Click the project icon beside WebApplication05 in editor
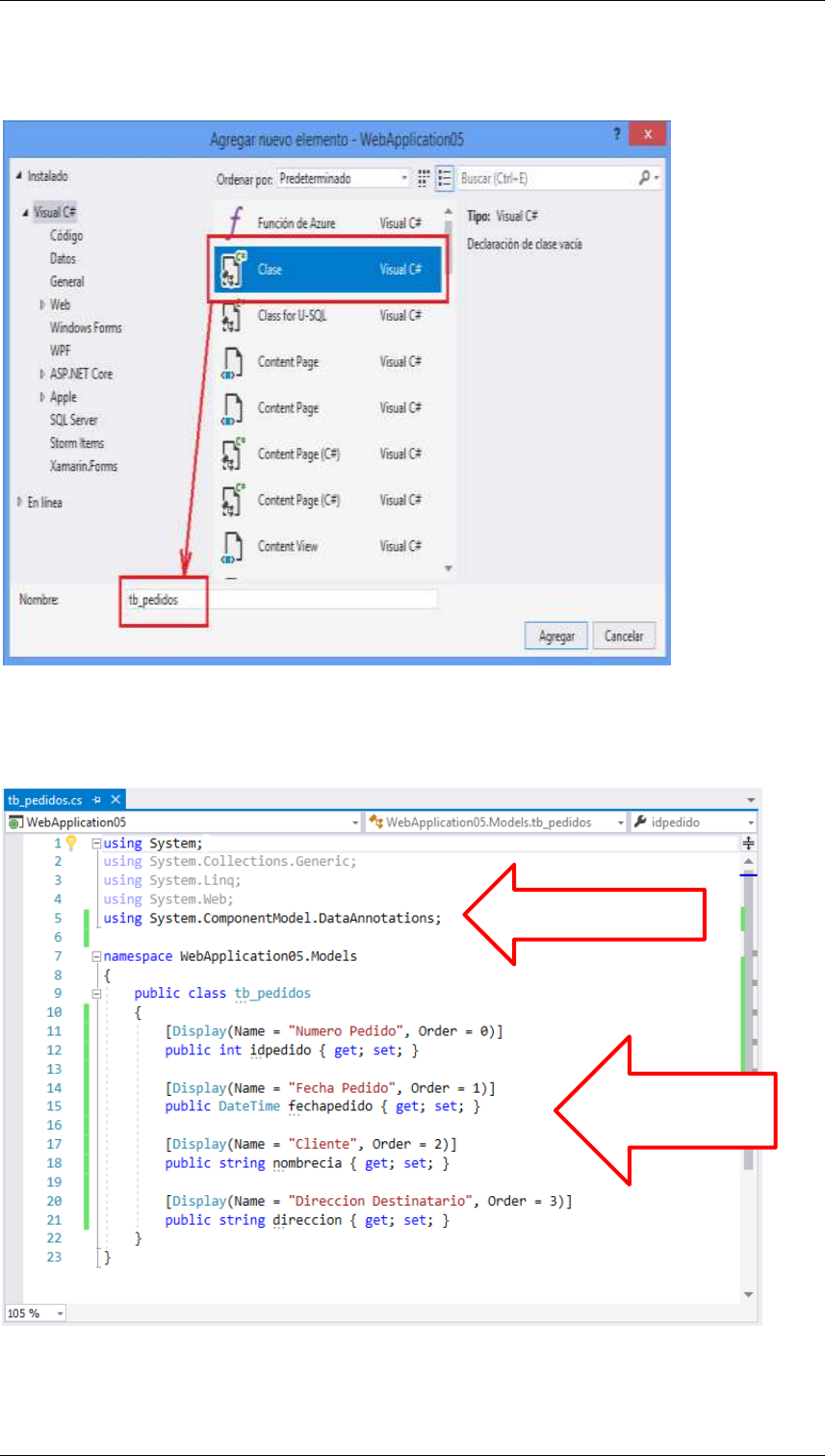 point(15,822)
